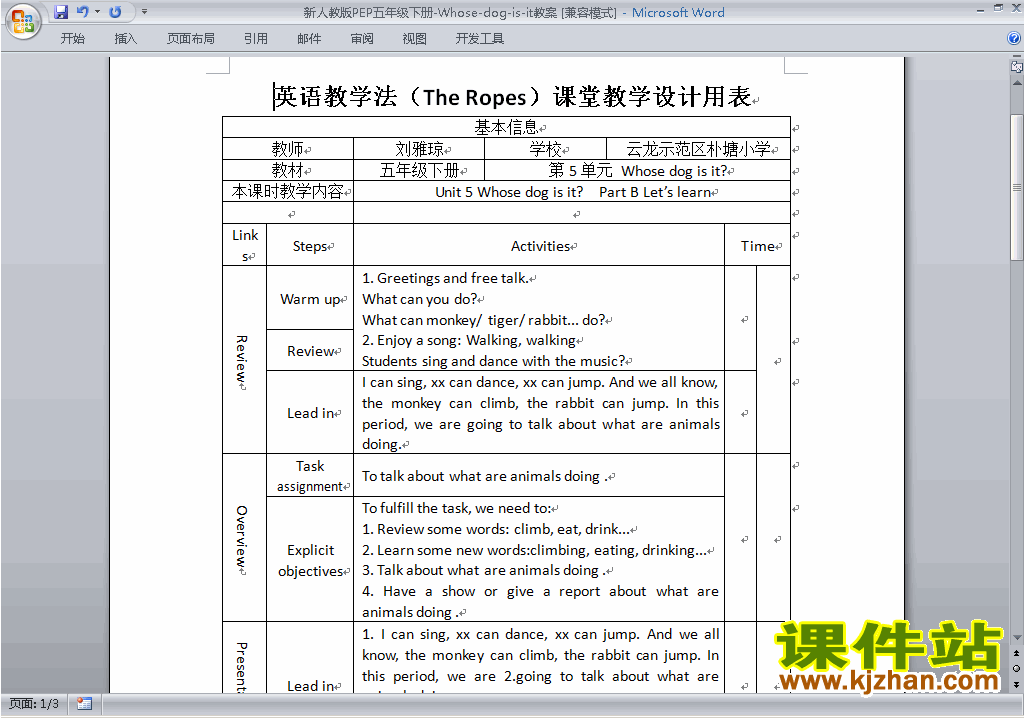
Task: Click the line What can you do?
Action: coord(420,299)
